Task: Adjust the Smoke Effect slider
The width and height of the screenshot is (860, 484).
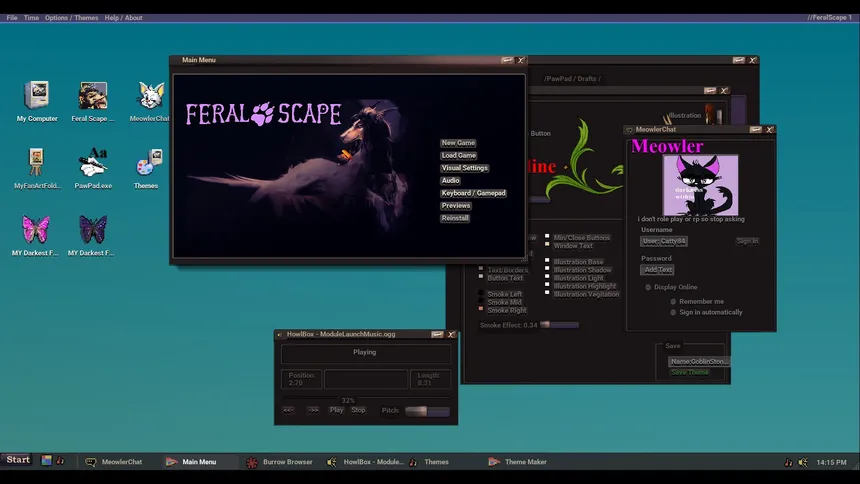Action: pyautogui.click(x=559, y=325)
